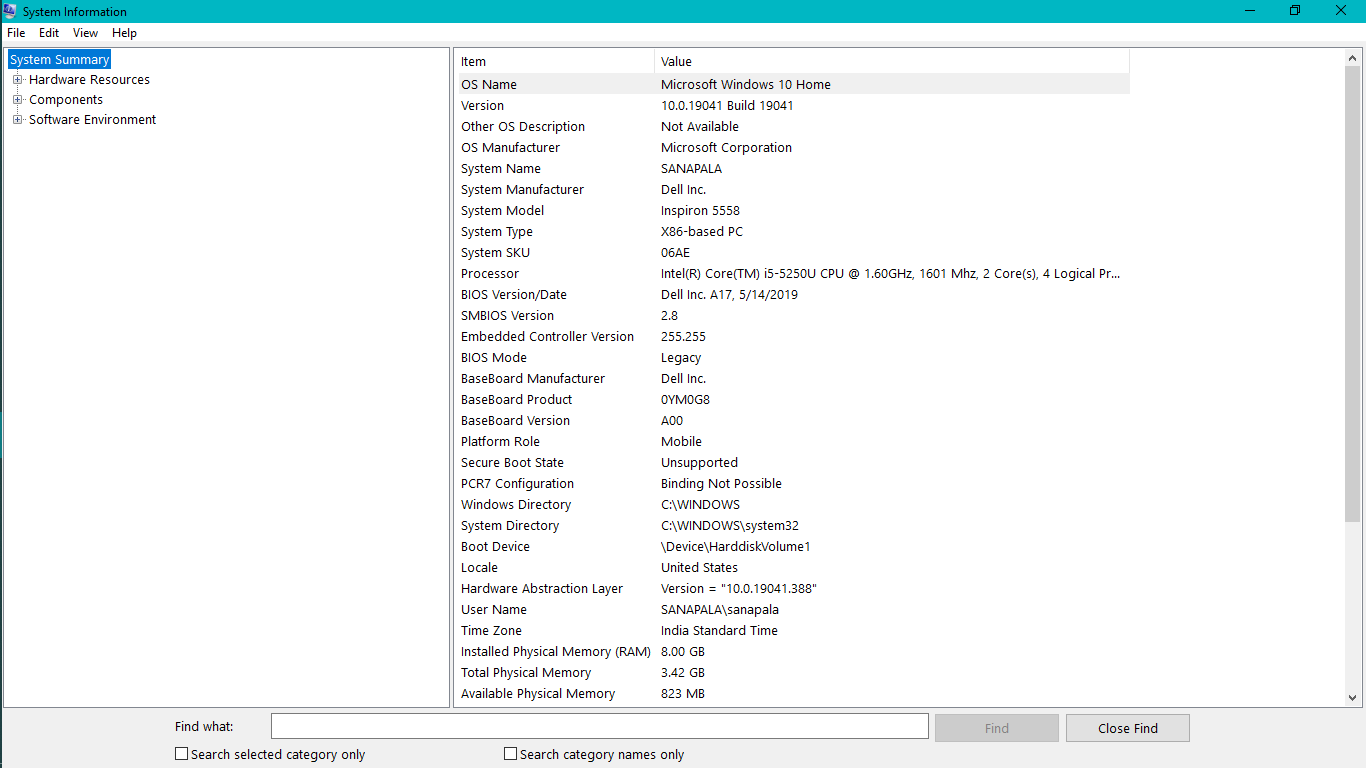Click value 10.0.19041 Build 19041
The image size is (1366, 768).
(x=727, y=106)
